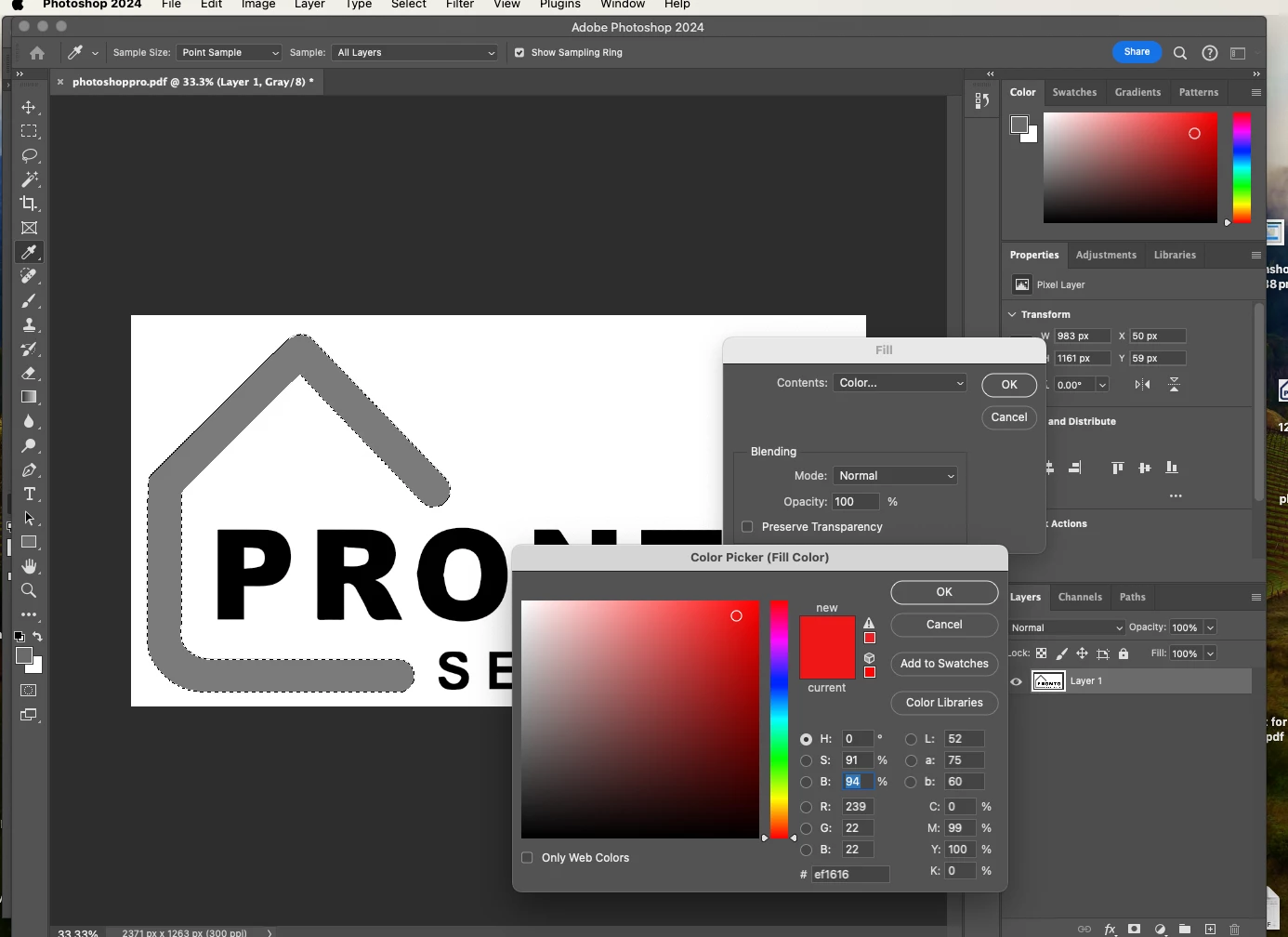1288x937 pixels.
Task: Open layer blend mode Normal dropdown
Action: click(1067, 627)
